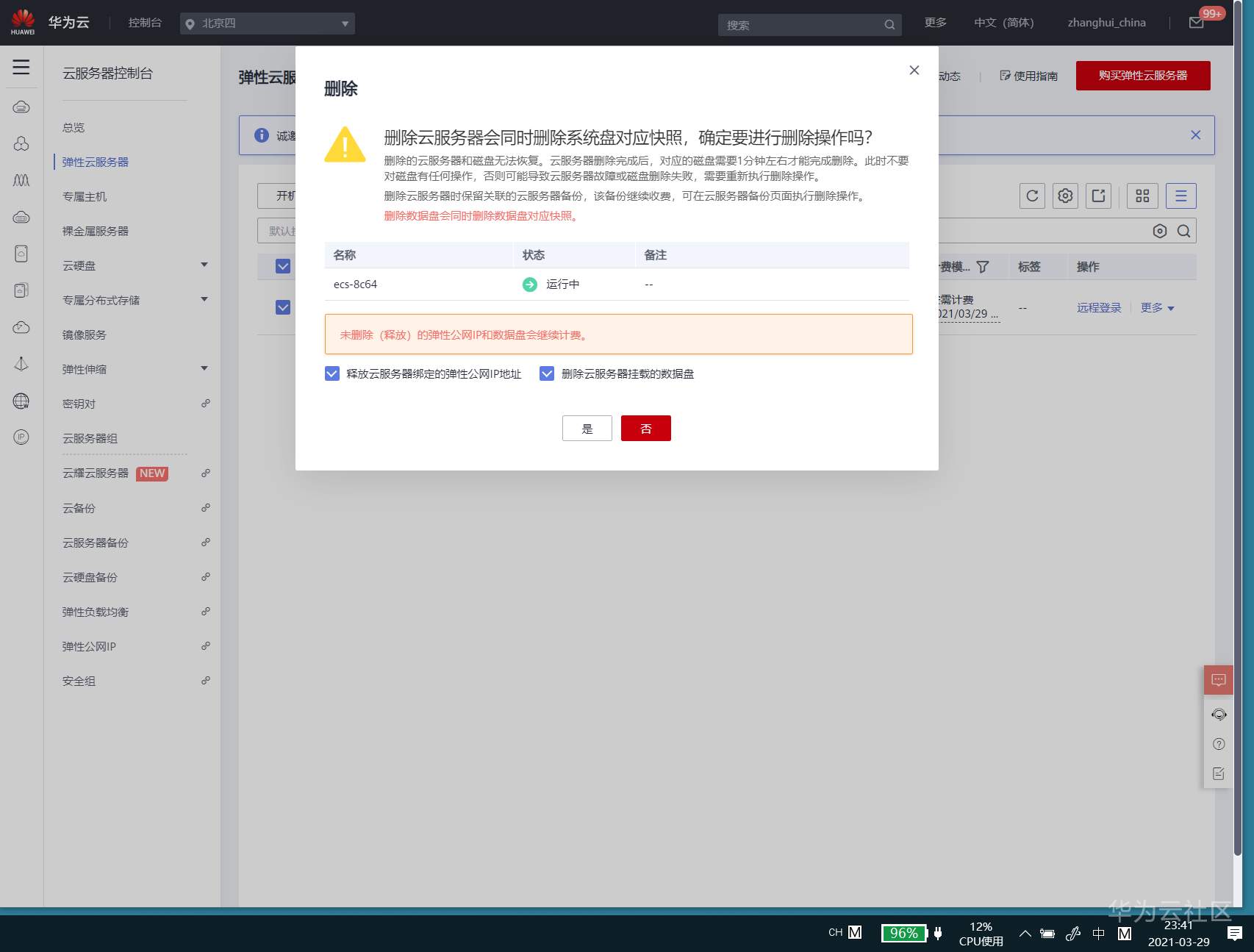Click the IP icon in left rail
This screenshot has width=1254, height=952.
tap(21, 437)
